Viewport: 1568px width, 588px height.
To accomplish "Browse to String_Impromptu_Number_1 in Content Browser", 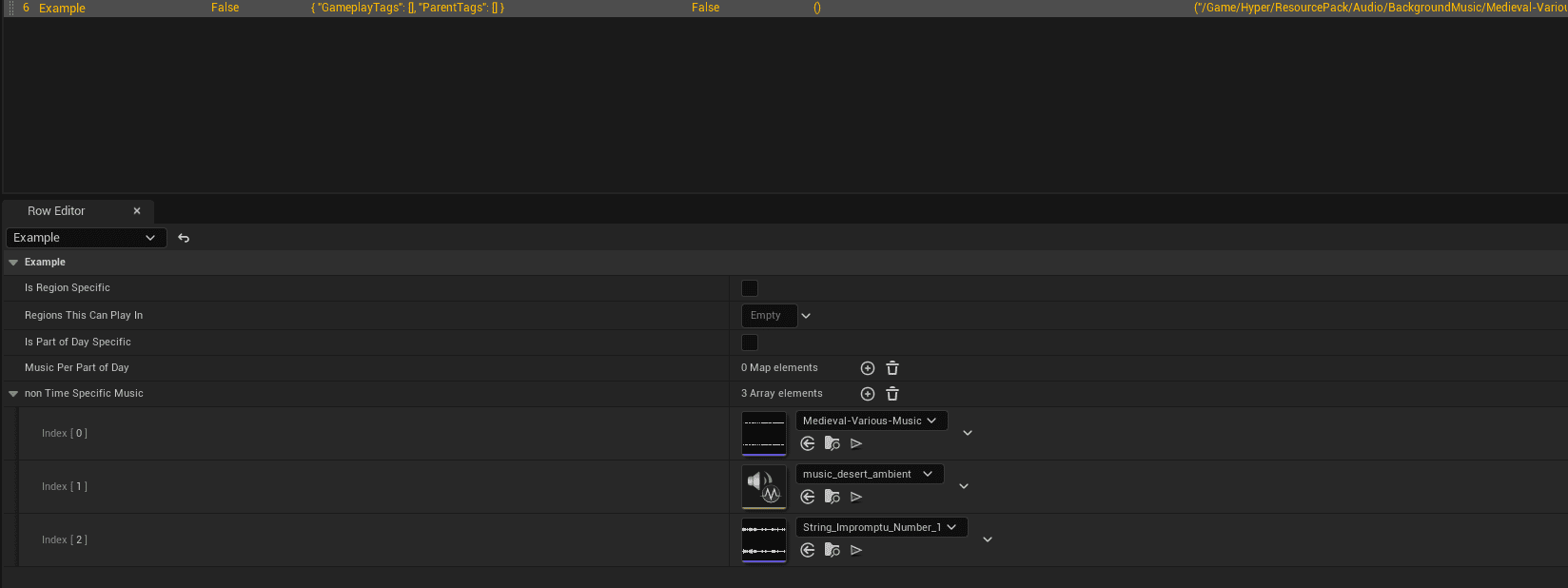I will click(833, 550).
